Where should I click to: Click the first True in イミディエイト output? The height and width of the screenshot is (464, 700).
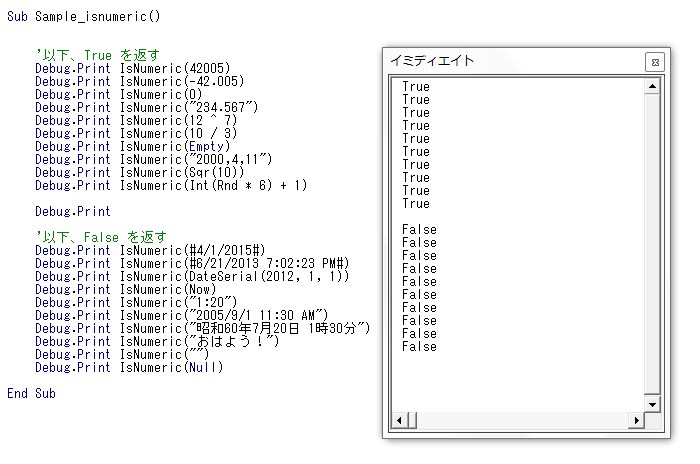(416, 86)
